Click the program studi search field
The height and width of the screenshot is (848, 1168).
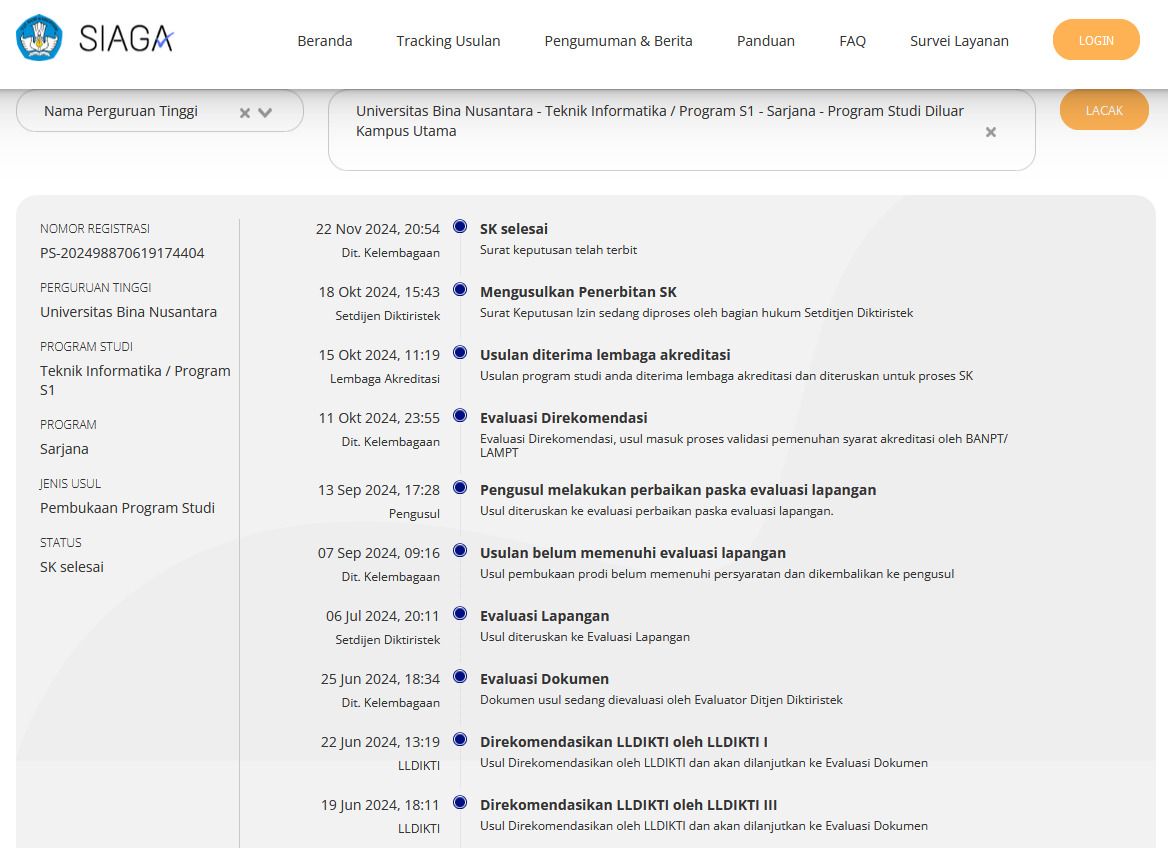(x=682, y=130)
